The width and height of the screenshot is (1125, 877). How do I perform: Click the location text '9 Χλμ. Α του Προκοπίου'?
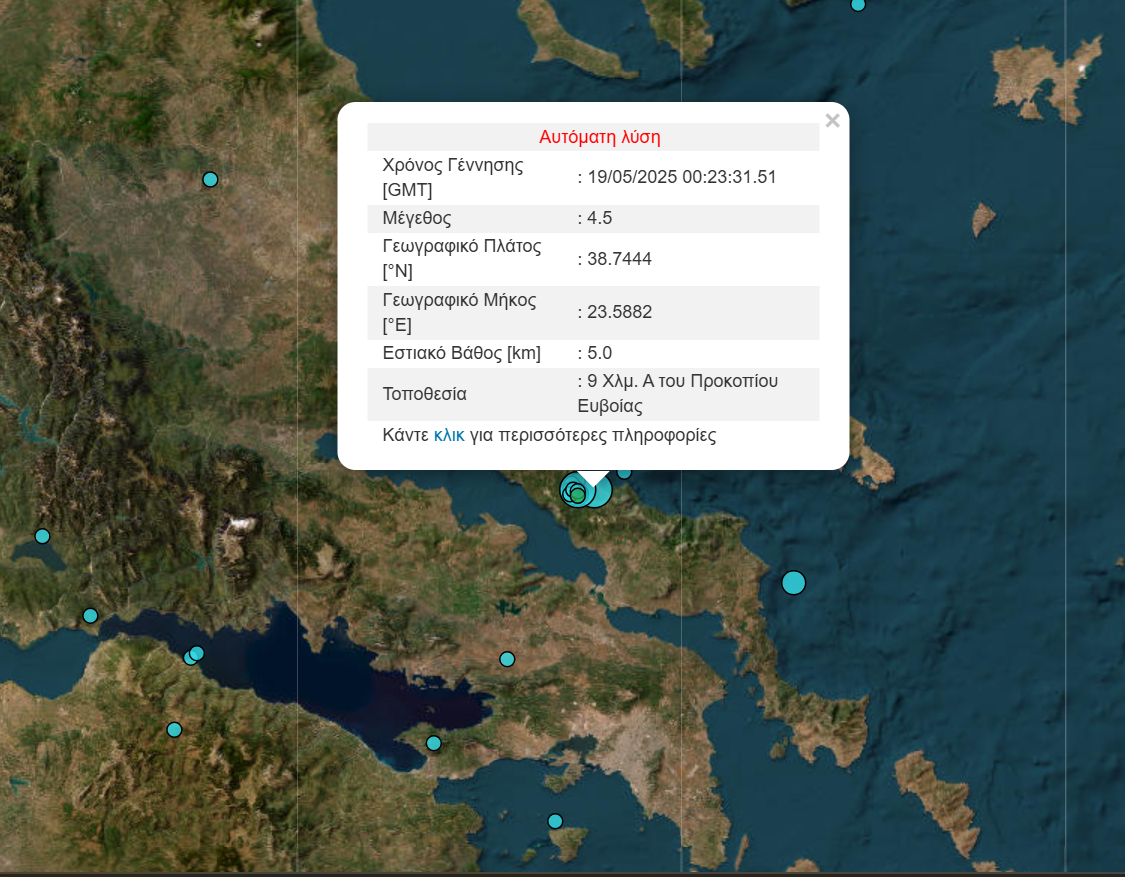[x=682, y=381]
